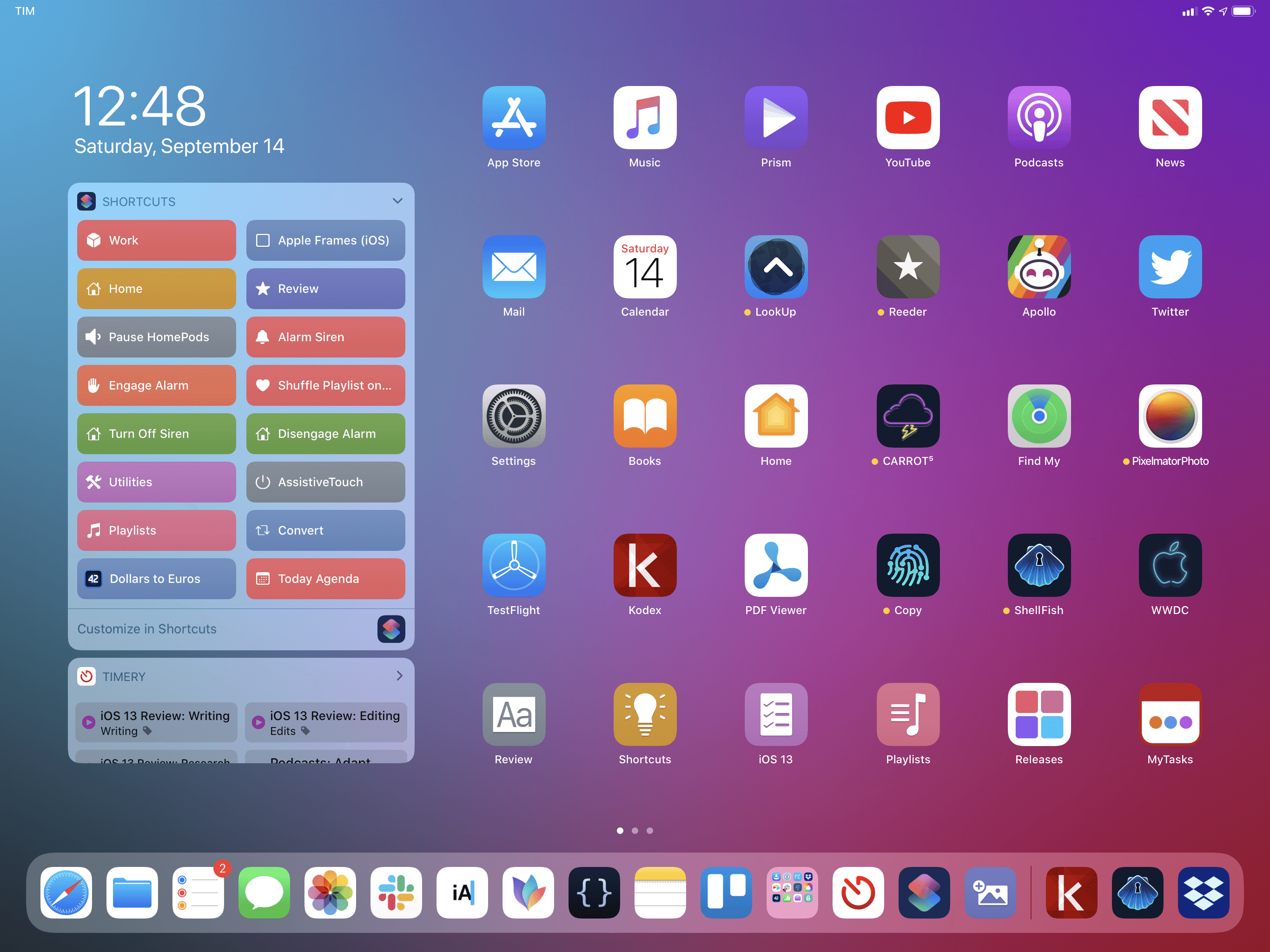Launch the TestFlight app

coord(514,566)
